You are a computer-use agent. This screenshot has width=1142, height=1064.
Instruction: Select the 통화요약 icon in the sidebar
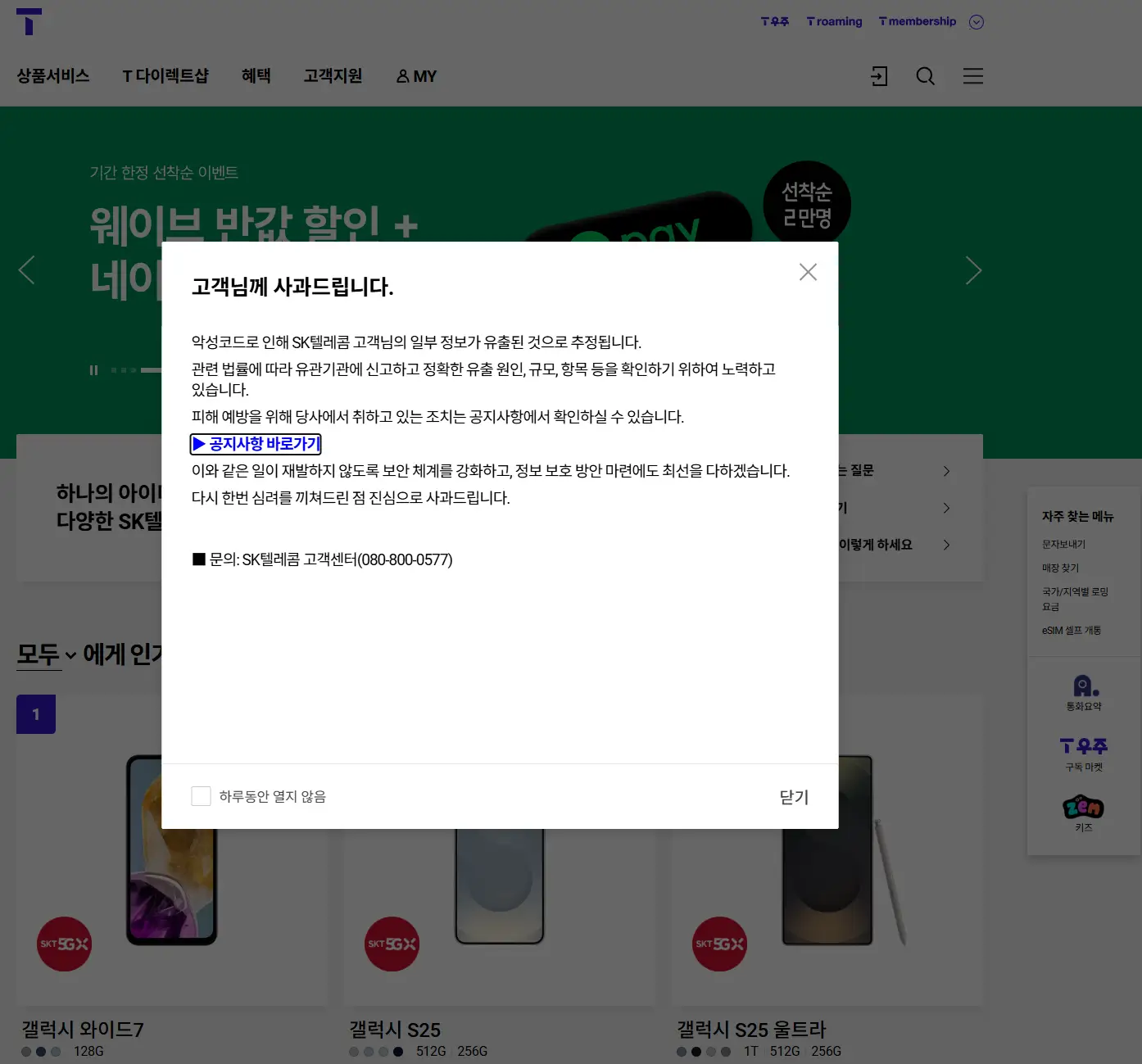pos(1083,692)
